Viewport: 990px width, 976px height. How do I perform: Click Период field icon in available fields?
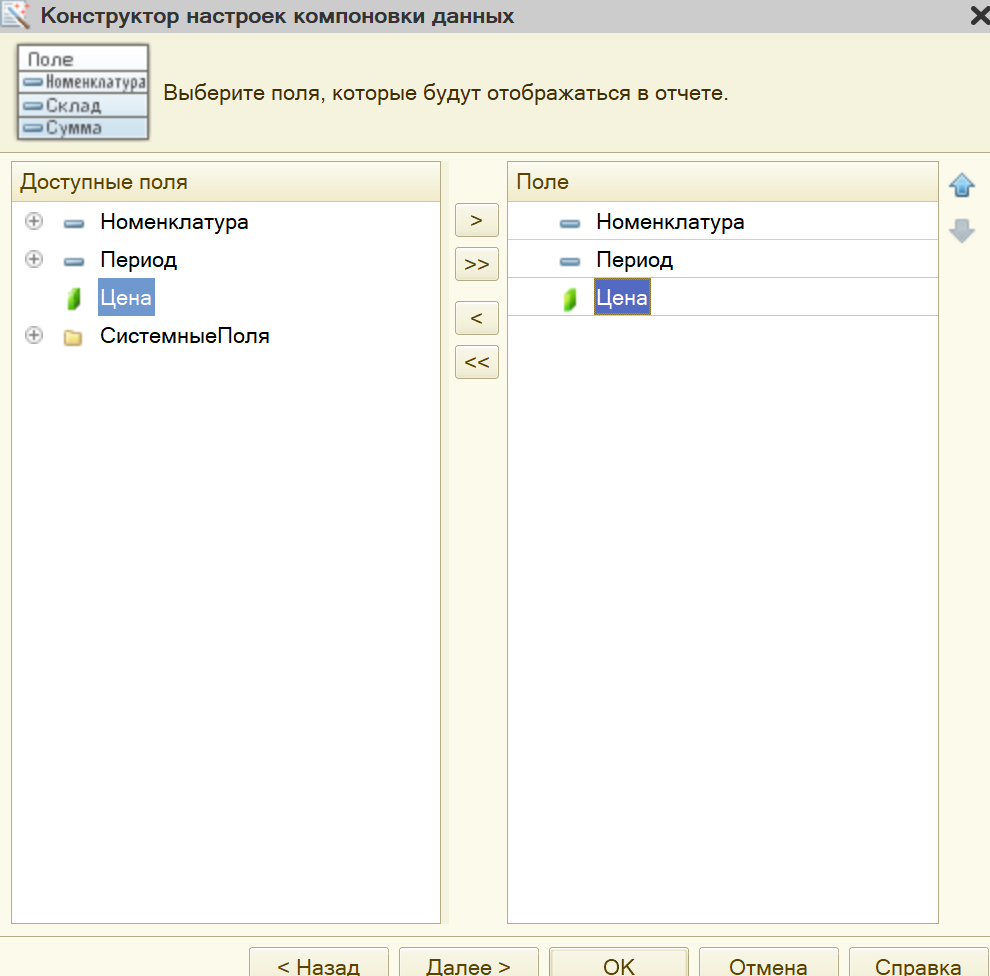[74, 261]
